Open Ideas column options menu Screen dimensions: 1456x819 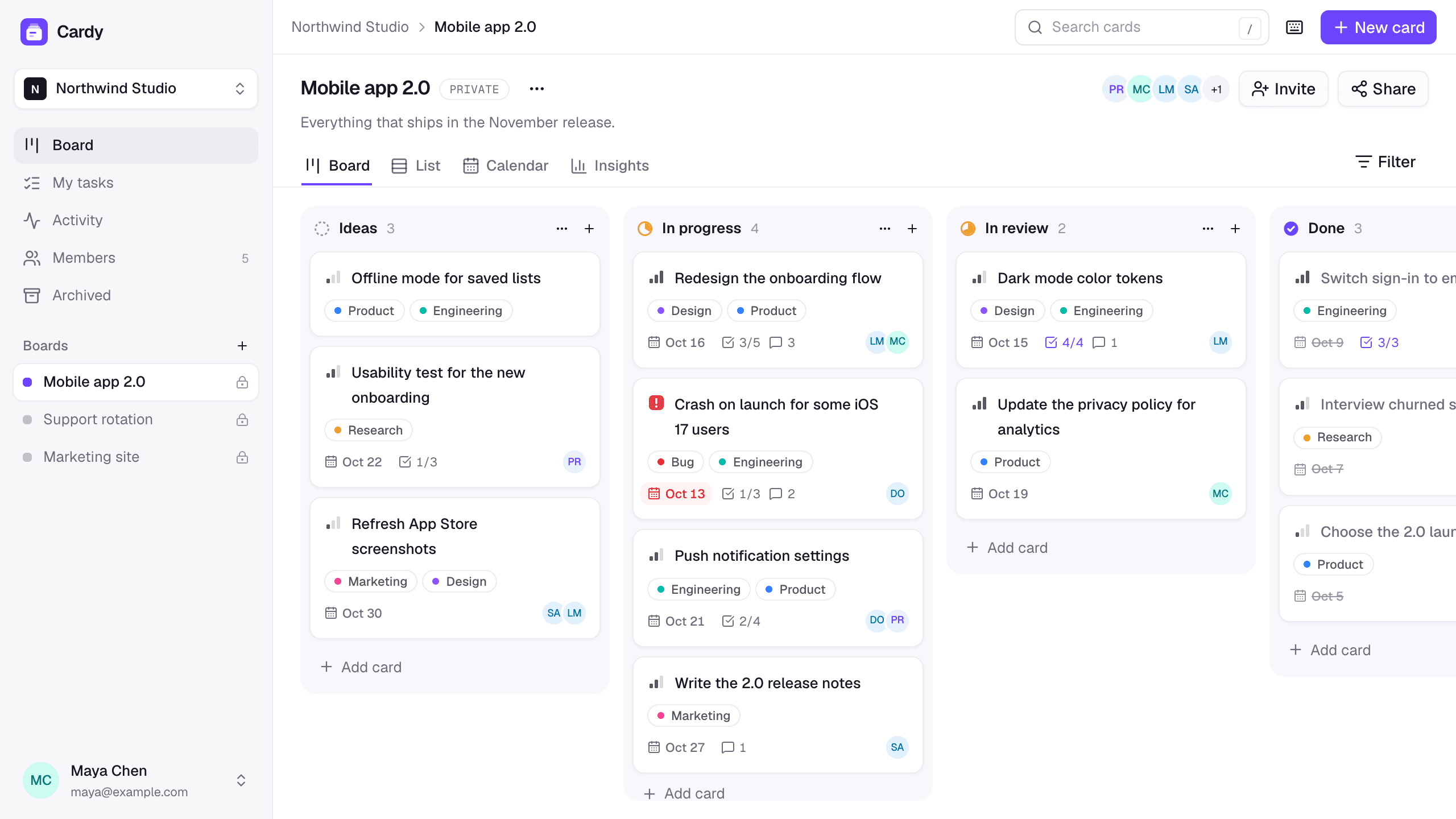(x=562, y=229)
